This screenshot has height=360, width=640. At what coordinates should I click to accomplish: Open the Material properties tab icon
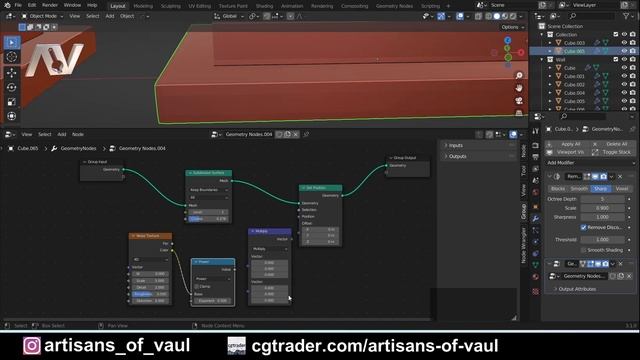(x=536, y=277)
